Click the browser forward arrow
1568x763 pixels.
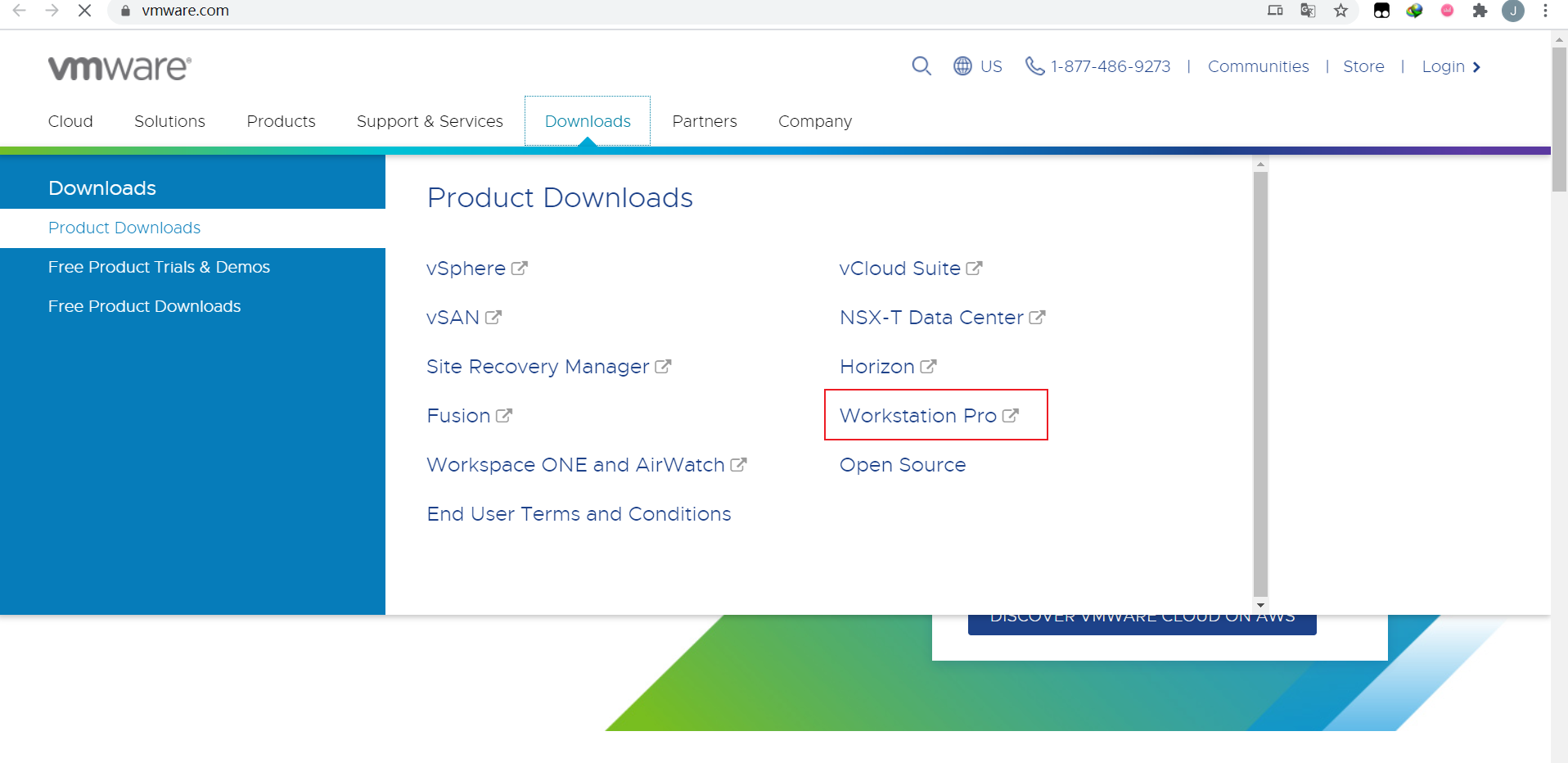tap(52, 11)
